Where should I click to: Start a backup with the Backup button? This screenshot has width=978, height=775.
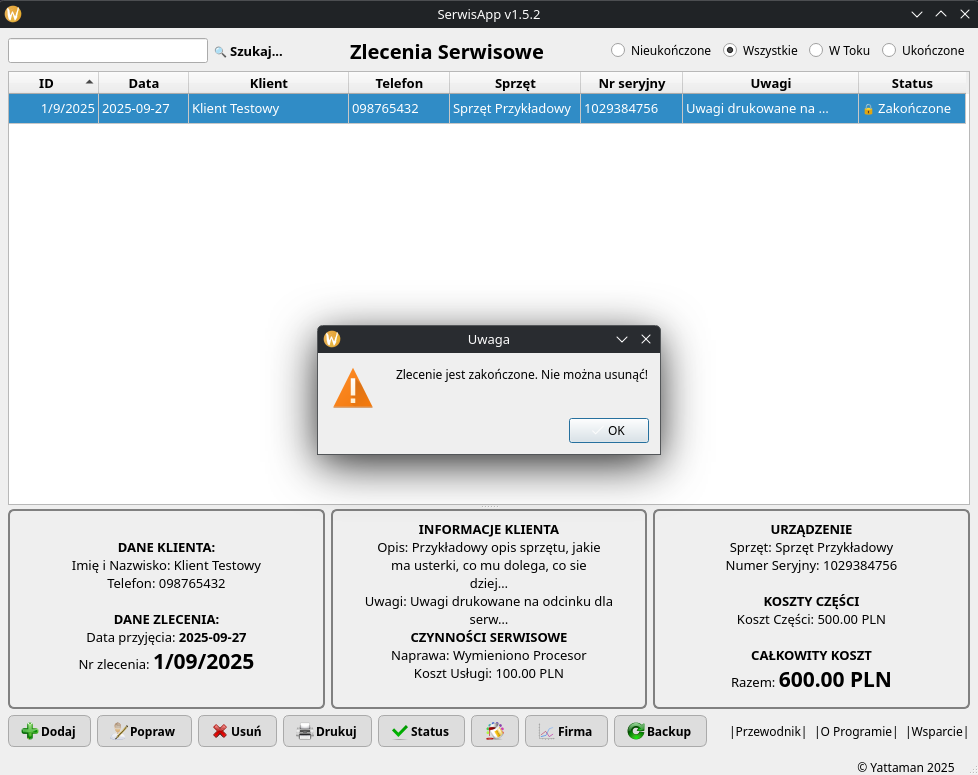pyautogui.click(x=660, y=731)
